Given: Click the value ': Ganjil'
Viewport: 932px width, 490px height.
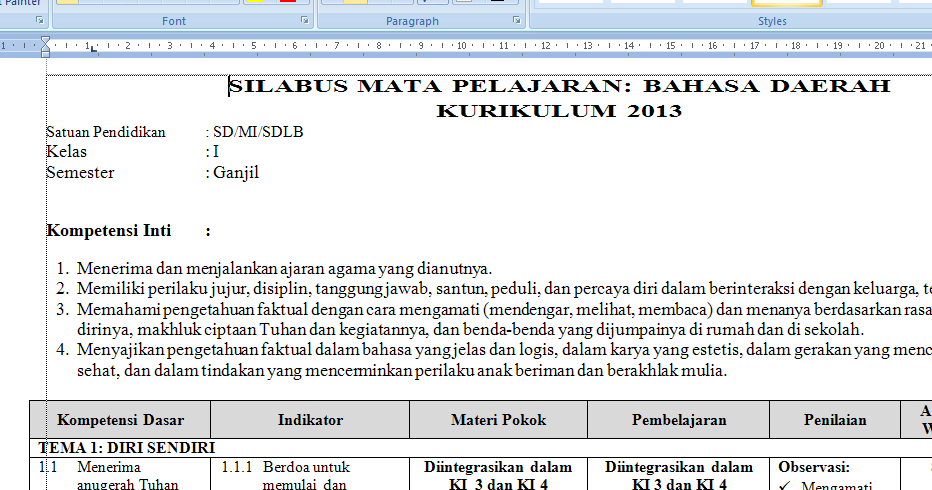Looking at the screenshot, I should point(232,173).
